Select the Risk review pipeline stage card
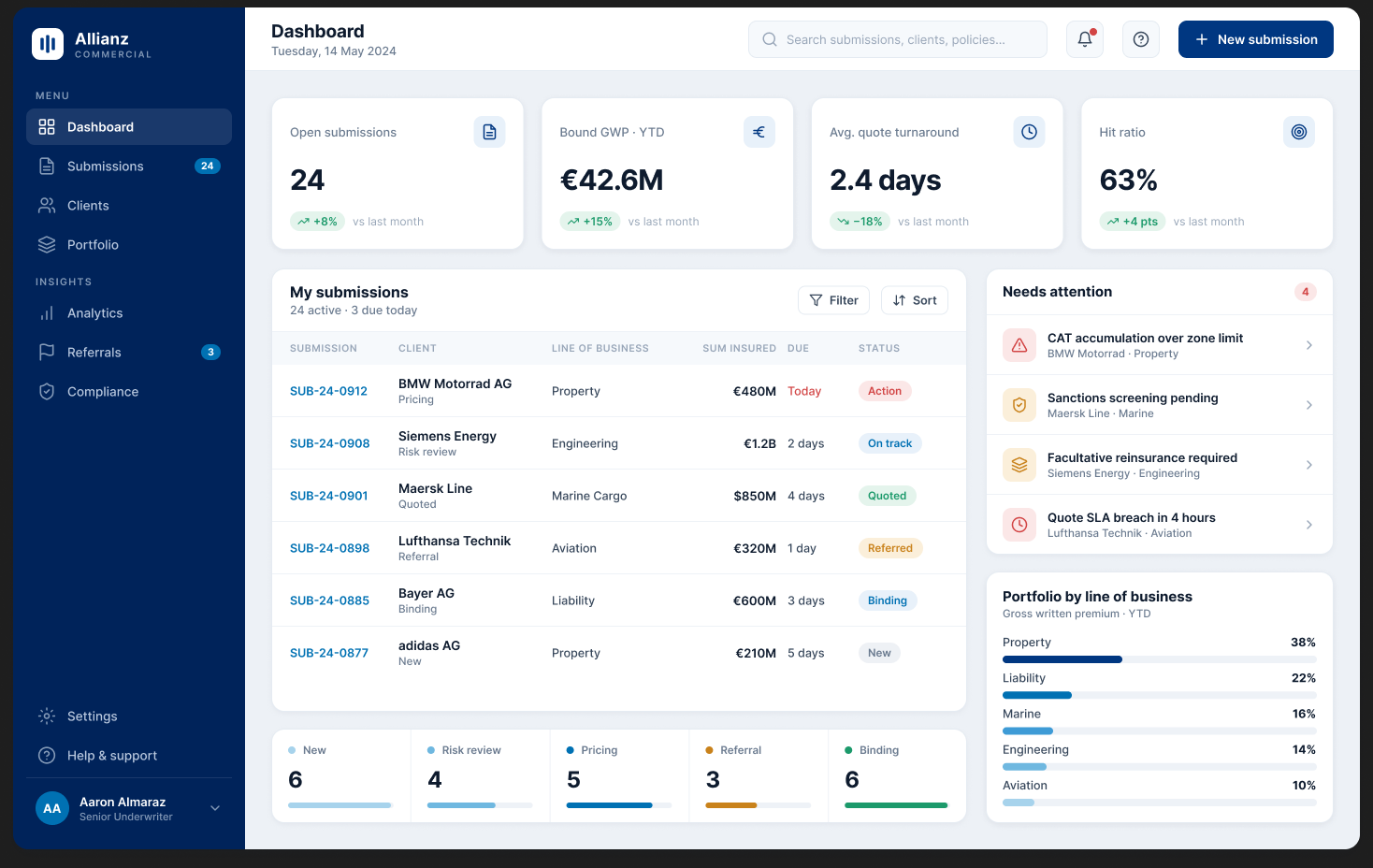 [480, 776]
